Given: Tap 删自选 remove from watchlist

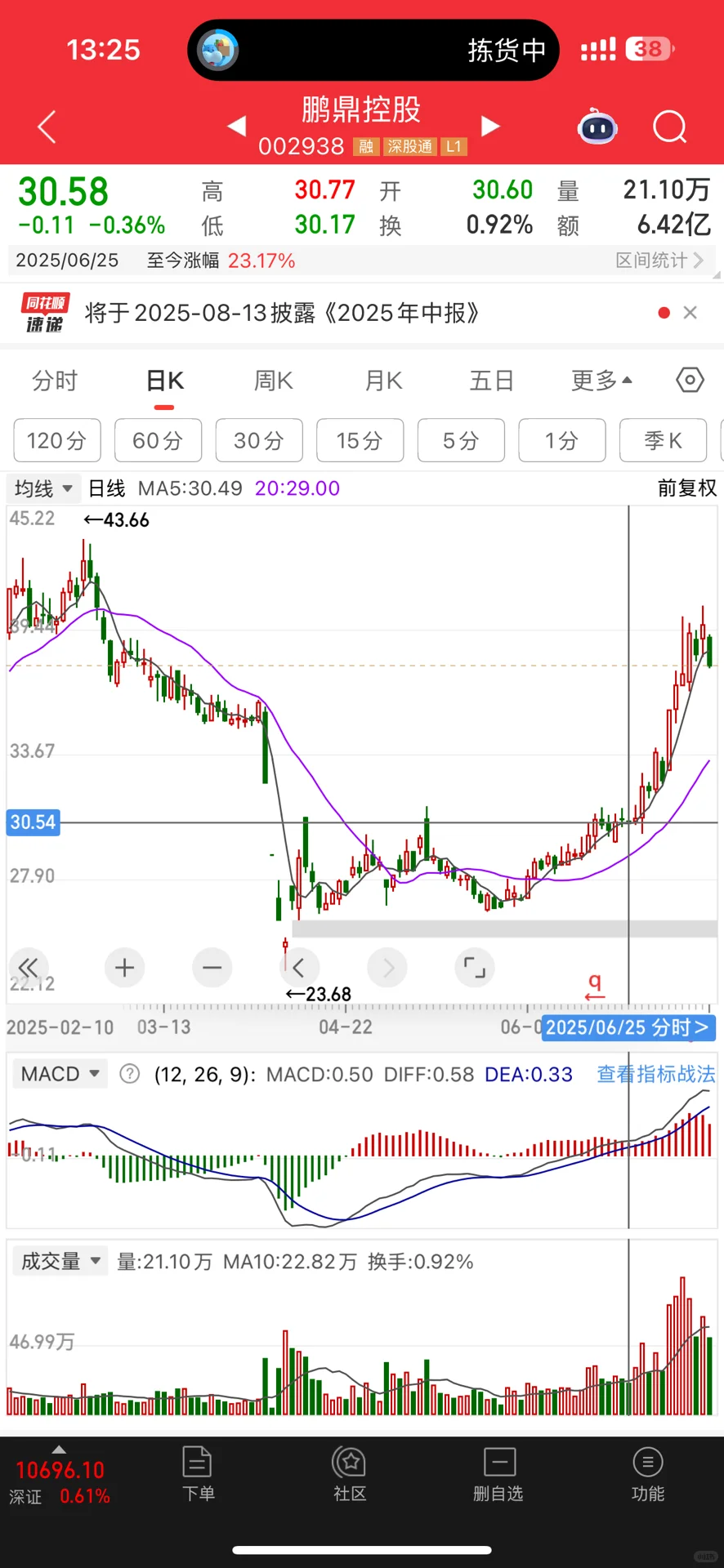Looking at the screenshot, I should click(498, 1474).
